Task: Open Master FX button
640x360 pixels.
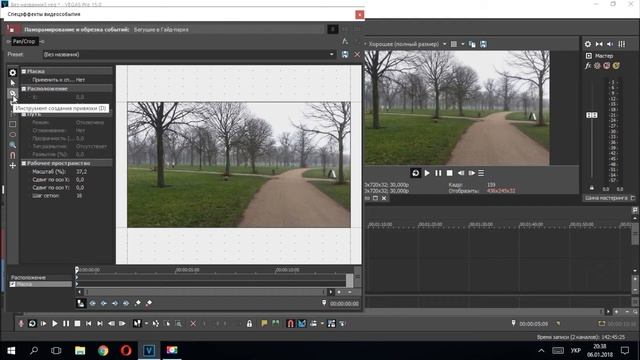Action: tap(588, 66)
